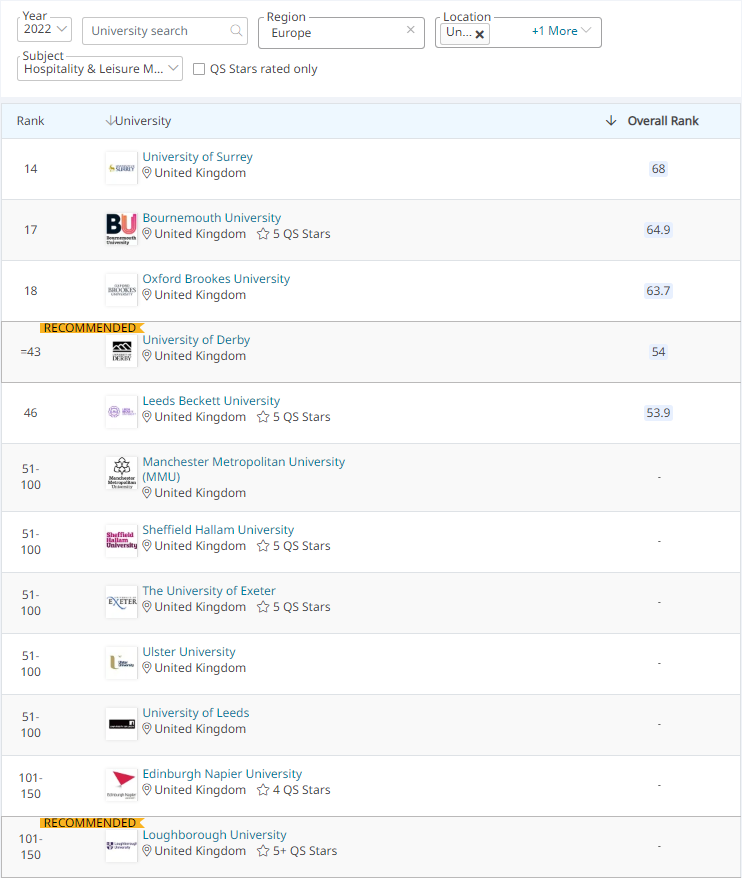Screen dimensions: 742x878
Task: Enable QS Stars rated only checkbox
Action: 199,69
